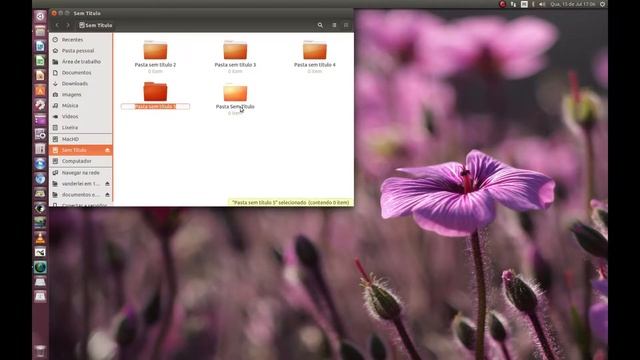Viewport: 640px width, 360px height.
Task: Unmount the documentos network share
Action: [x=107, y=195]
